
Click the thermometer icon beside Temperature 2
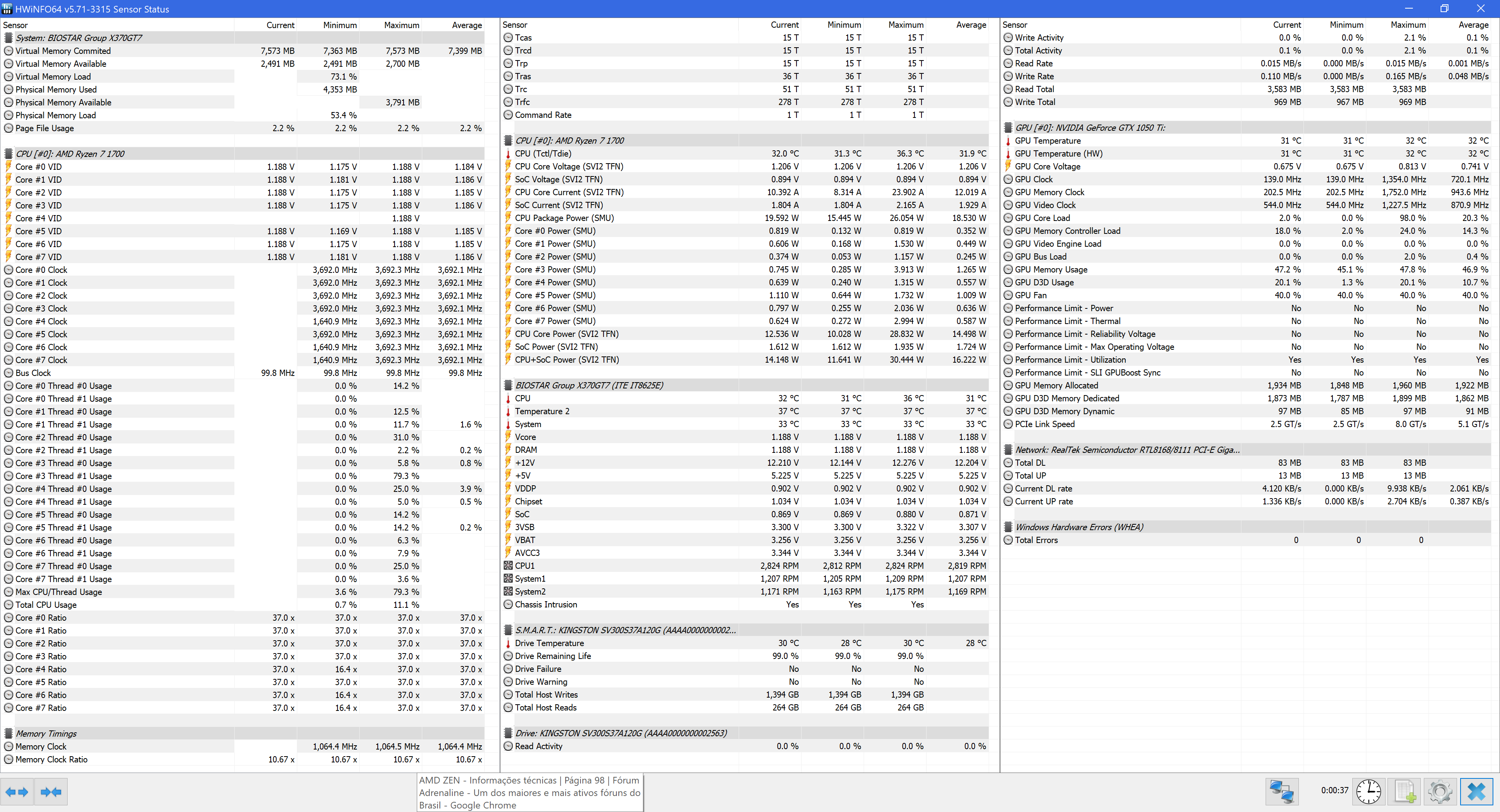click(508, 411)
